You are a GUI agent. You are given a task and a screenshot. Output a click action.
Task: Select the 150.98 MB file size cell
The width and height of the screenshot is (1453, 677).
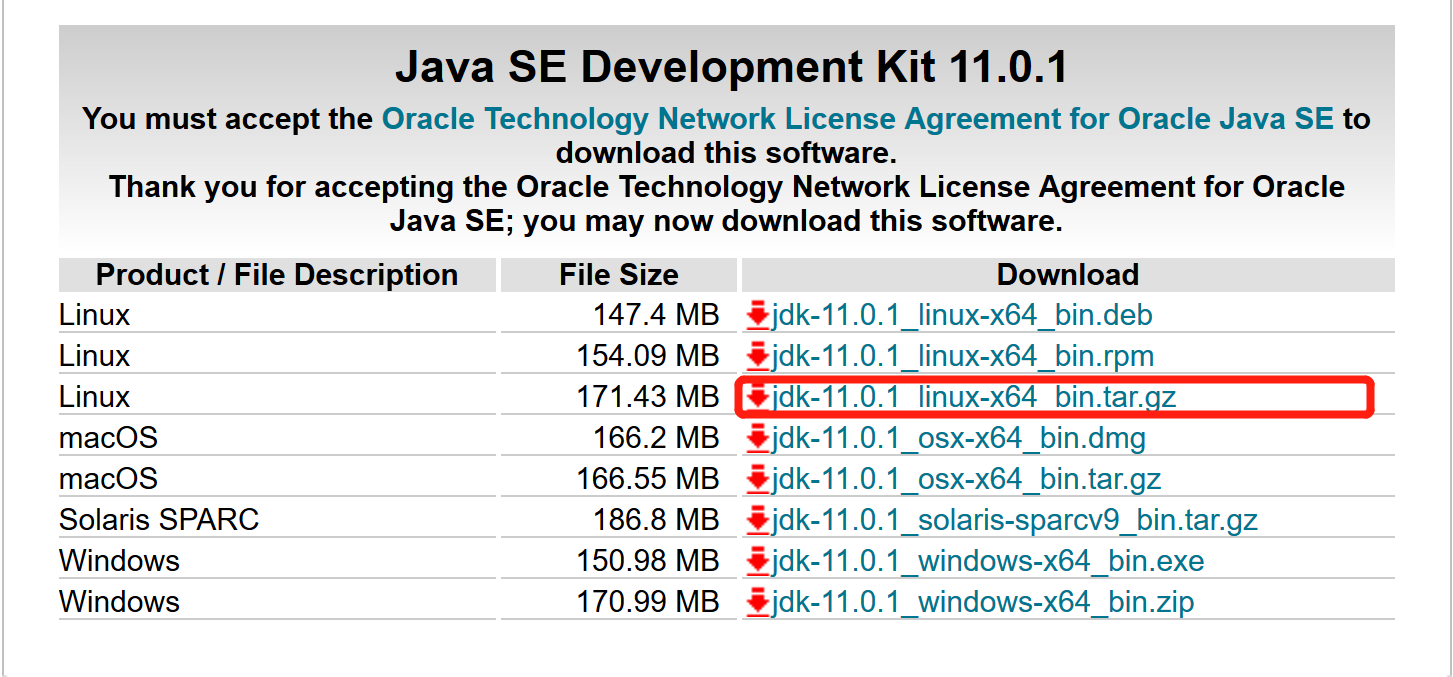(619, 562)
